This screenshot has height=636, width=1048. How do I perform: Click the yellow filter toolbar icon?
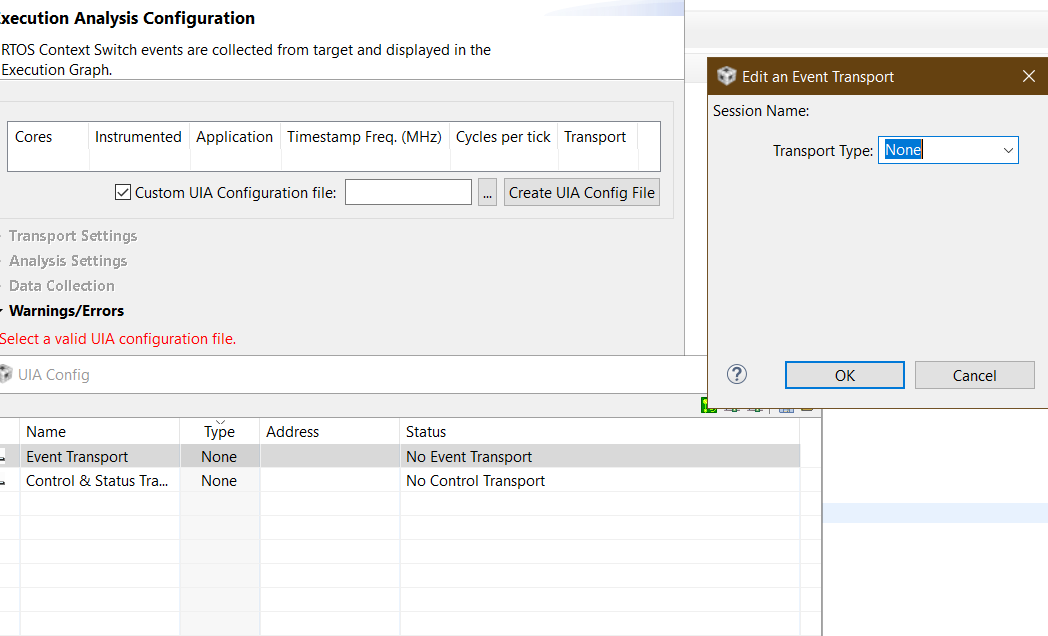pos(807,409)
